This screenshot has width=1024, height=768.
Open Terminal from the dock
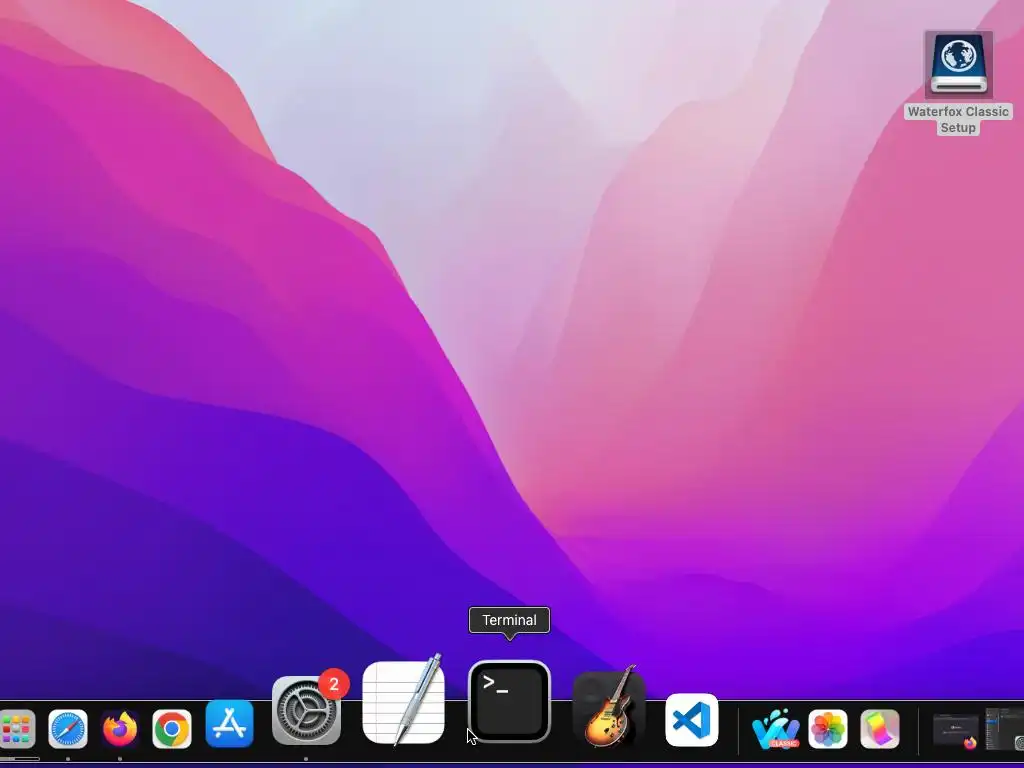pos(509,701)
